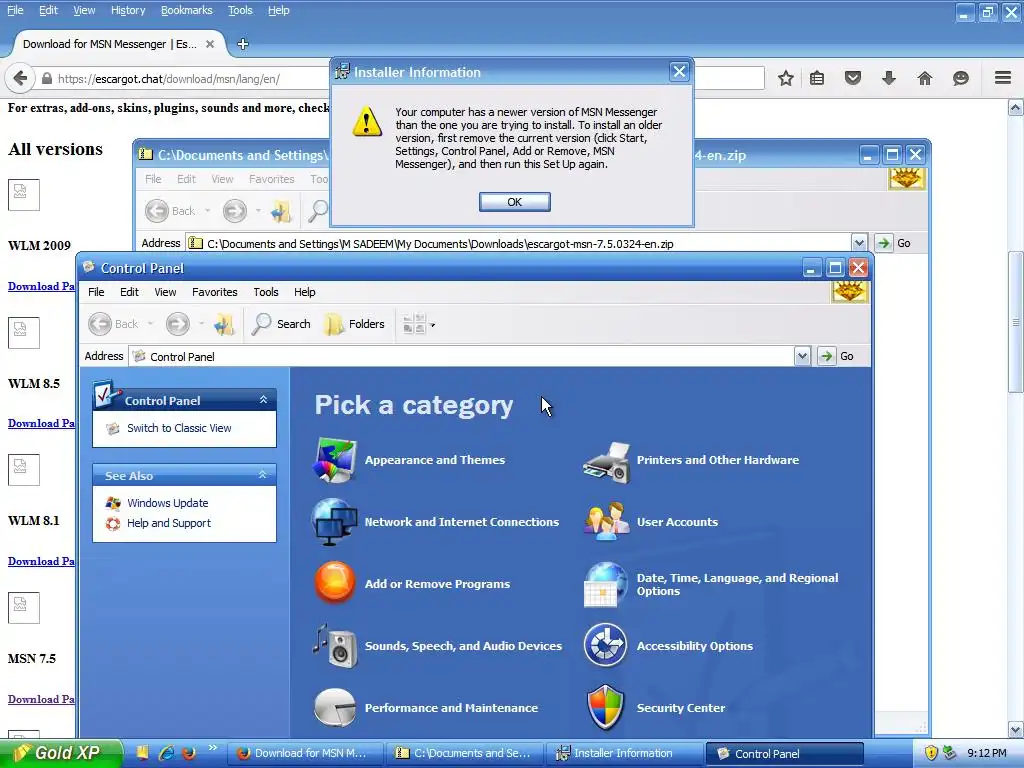The height and width of the screenshot is (768, 1024).
Task: Click the chat smiley icon in Firefox toolbar
Action: (x=961, y=78)
